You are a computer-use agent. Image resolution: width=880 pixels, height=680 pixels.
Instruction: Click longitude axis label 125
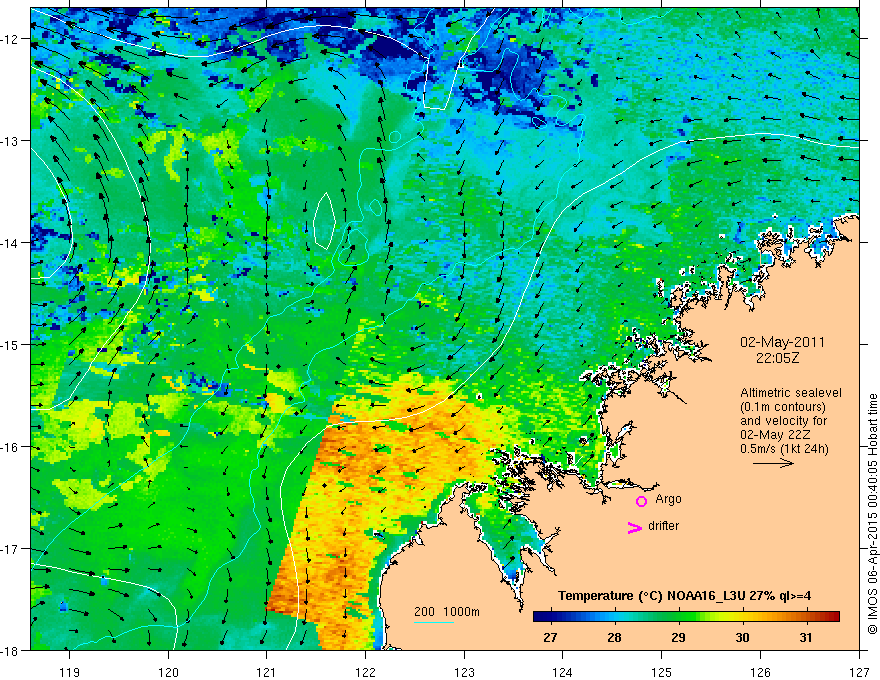[x=662, y=672]
